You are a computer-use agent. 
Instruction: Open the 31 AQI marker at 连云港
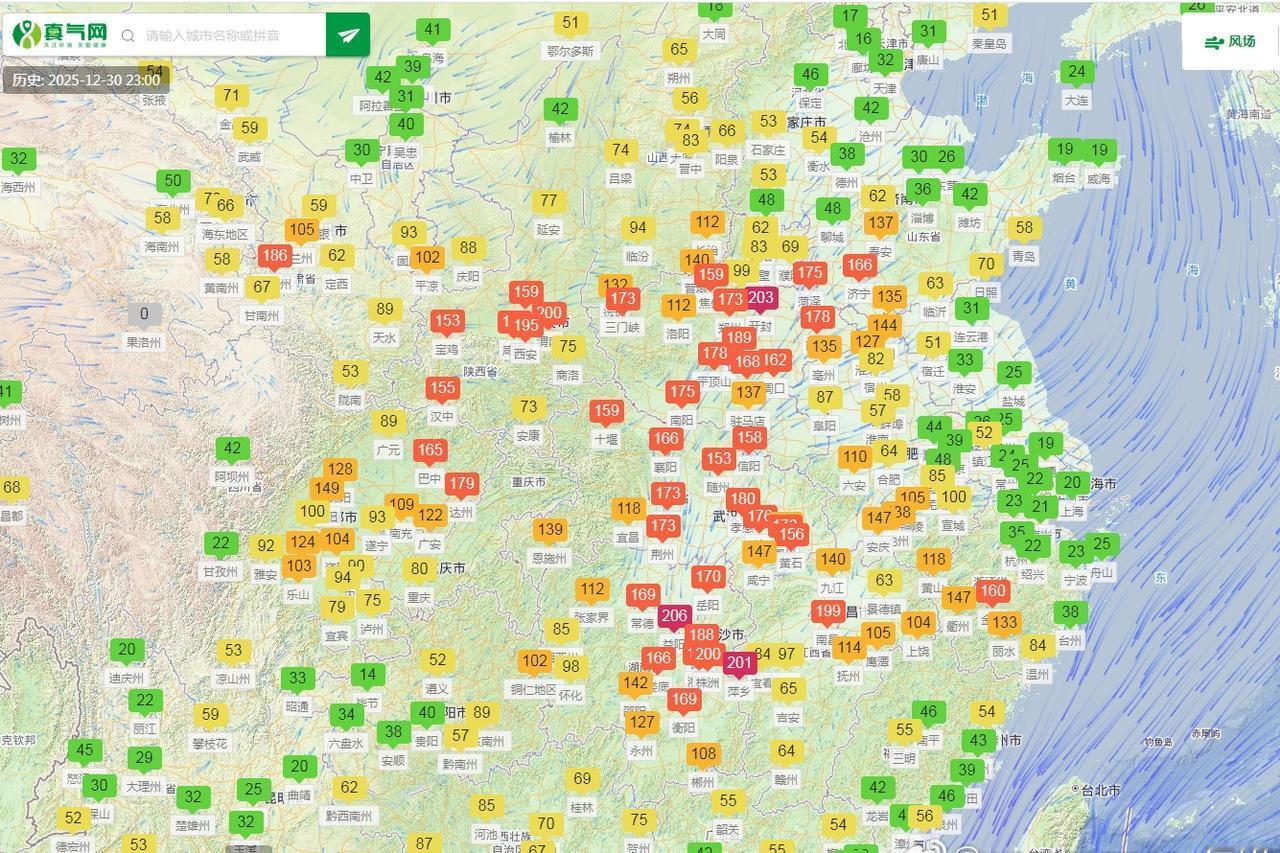click(971, 308)
